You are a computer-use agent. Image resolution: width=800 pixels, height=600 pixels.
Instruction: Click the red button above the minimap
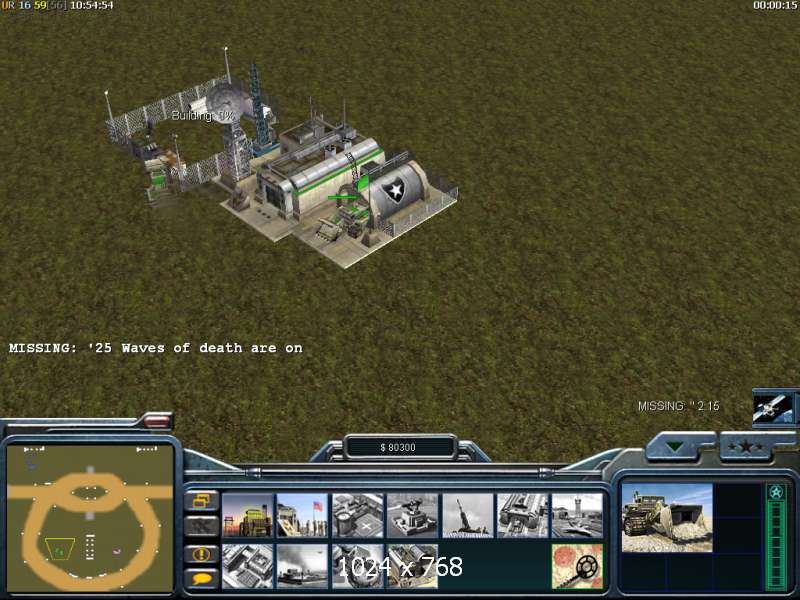click(157, 421)
